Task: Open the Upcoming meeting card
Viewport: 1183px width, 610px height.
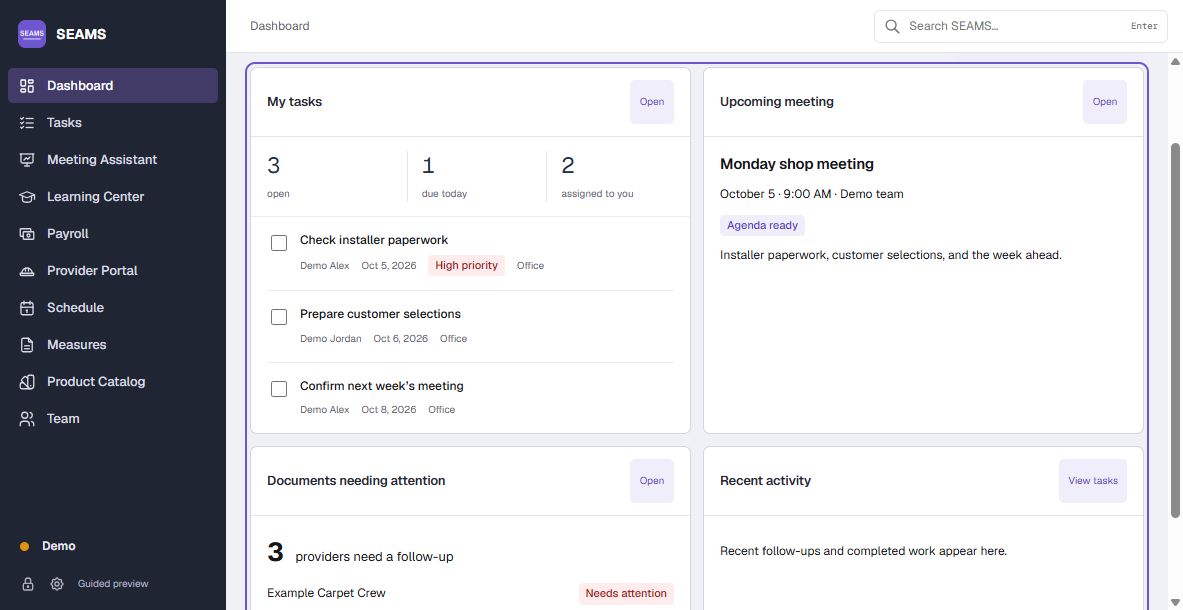Action: (x=1105, y=102)
